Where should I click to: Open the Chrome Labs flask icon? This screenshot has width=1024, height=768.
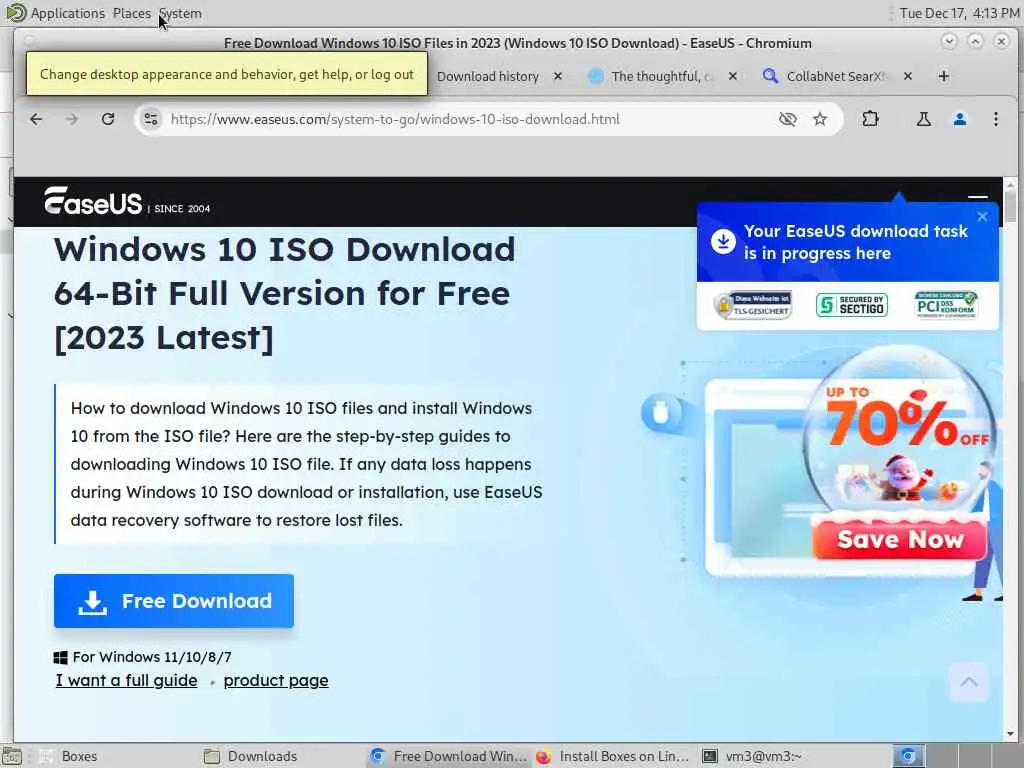[x=923, y=119]
